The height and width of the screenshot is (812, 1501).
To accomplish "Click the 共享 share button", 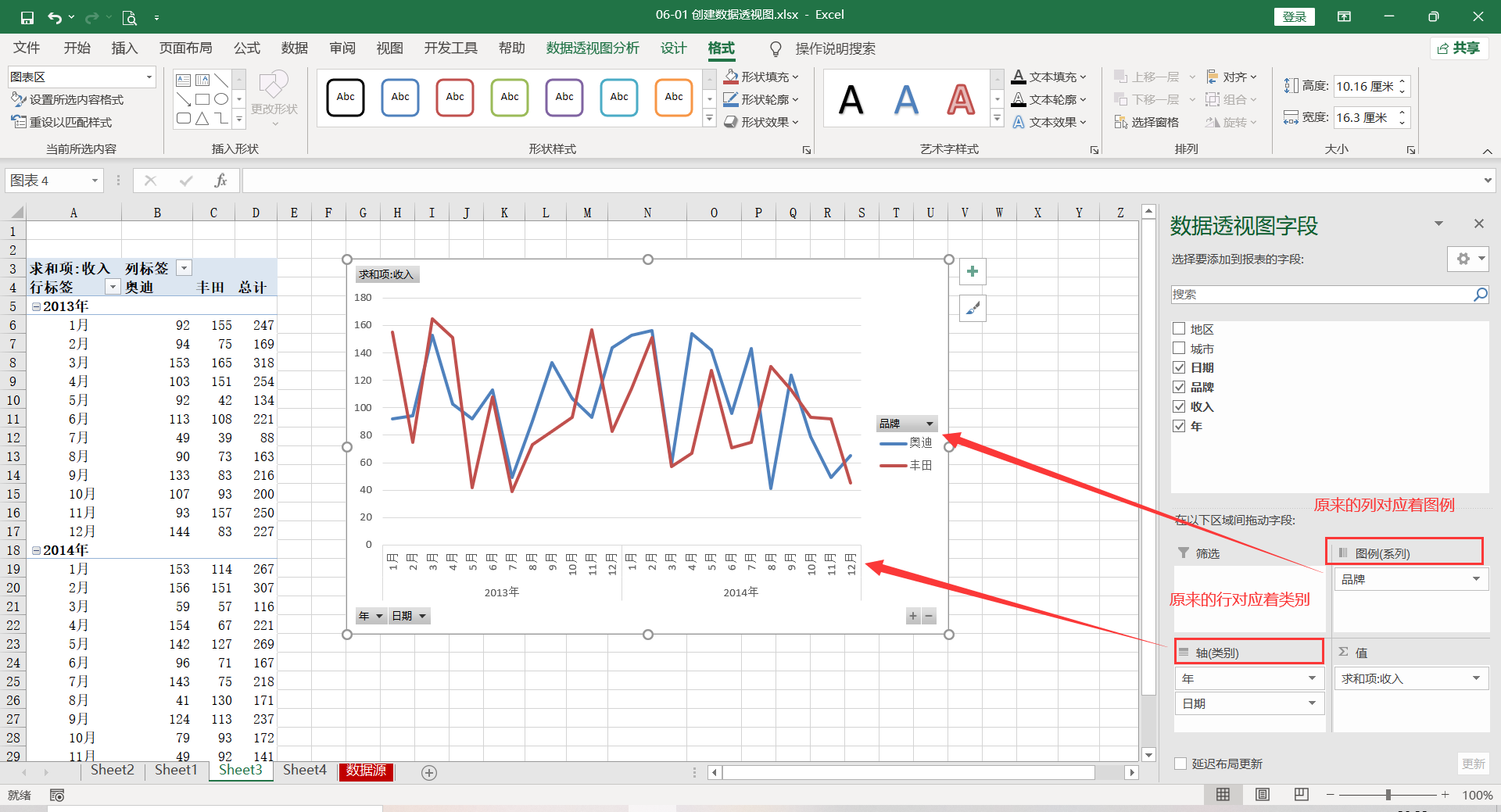I will [x=1460, y=48].
